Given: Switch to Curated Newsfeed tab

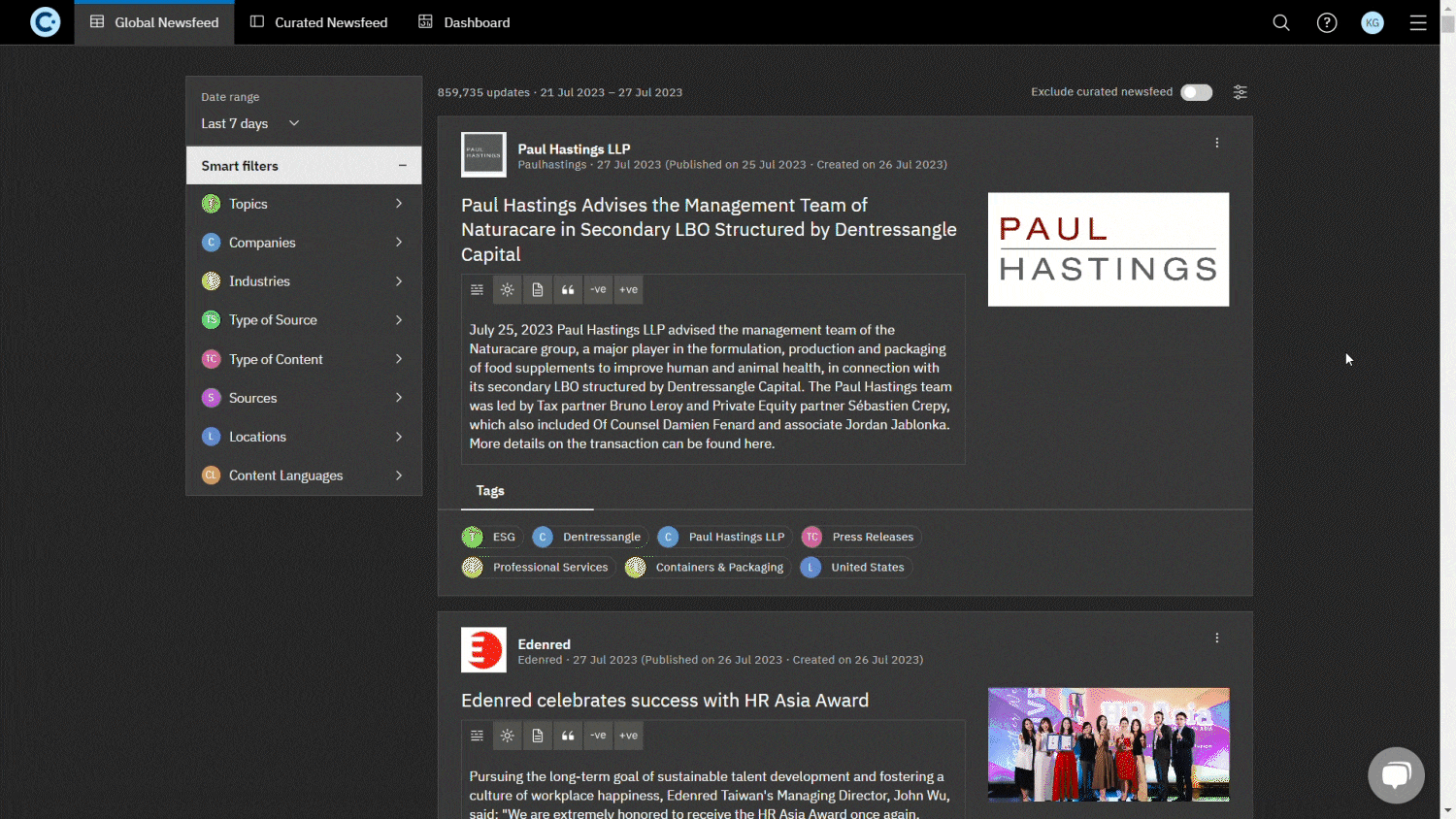Looking at the screenshot, I should (x=318, y=22).
